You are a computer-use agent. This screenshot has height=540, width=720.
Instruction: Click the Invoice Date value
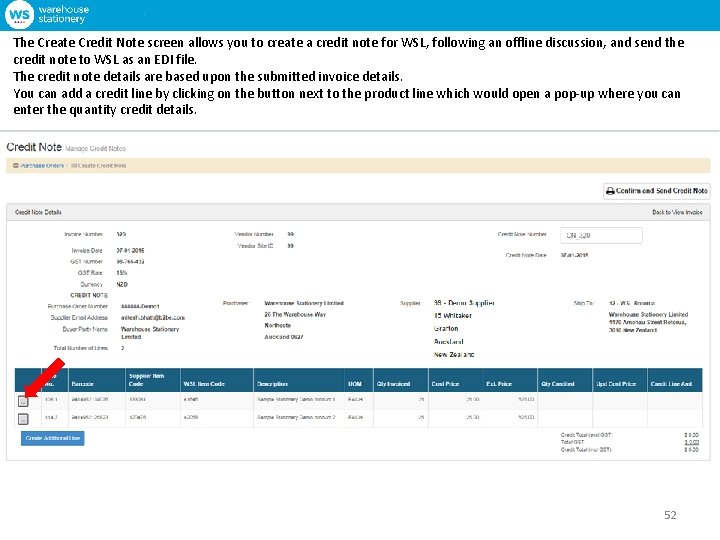pos(130,251)
